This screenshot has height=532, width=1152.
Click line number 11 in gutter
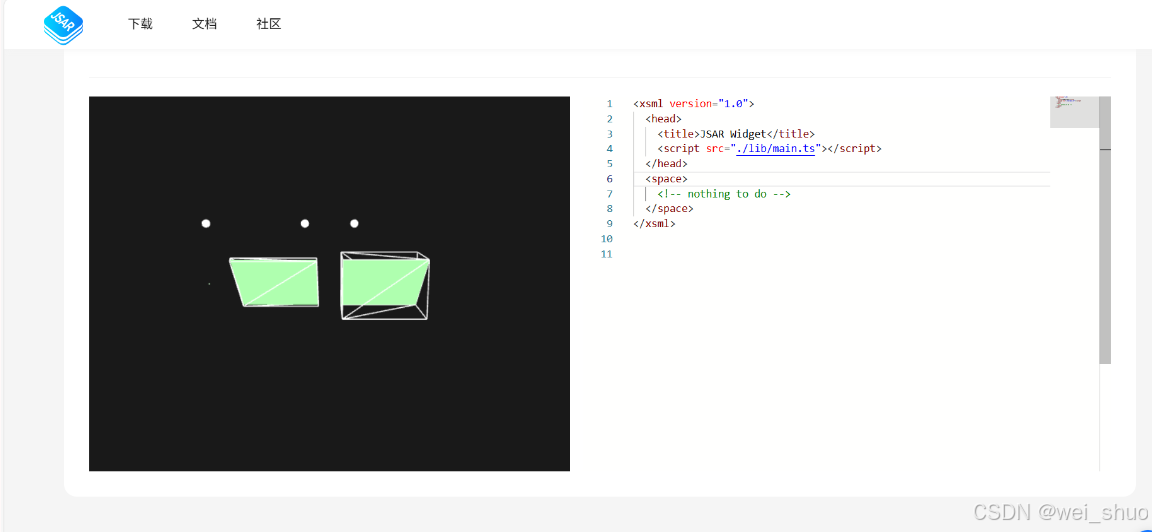[606, 254]
